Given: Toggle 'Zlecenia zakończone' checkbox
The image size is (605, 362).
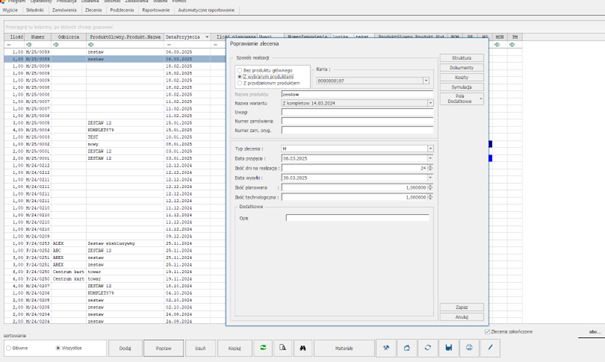Looking at the screenshot, I should [x=487, y=332].
